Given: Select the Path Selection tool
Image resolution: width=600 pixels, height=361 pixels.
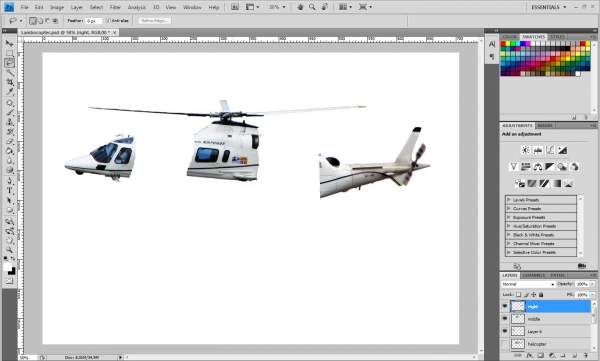Looking at the screenshot, I should coord(10,200).
